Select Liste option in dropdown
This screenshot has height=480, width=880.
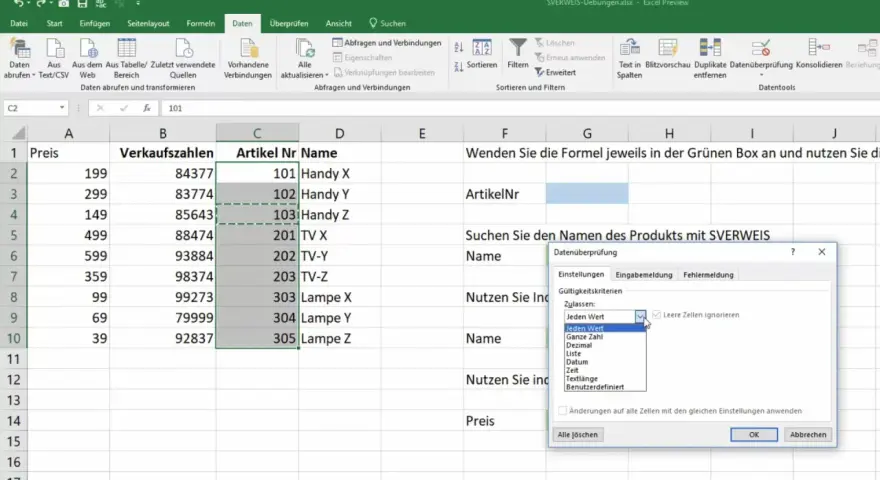pos(605,354)
